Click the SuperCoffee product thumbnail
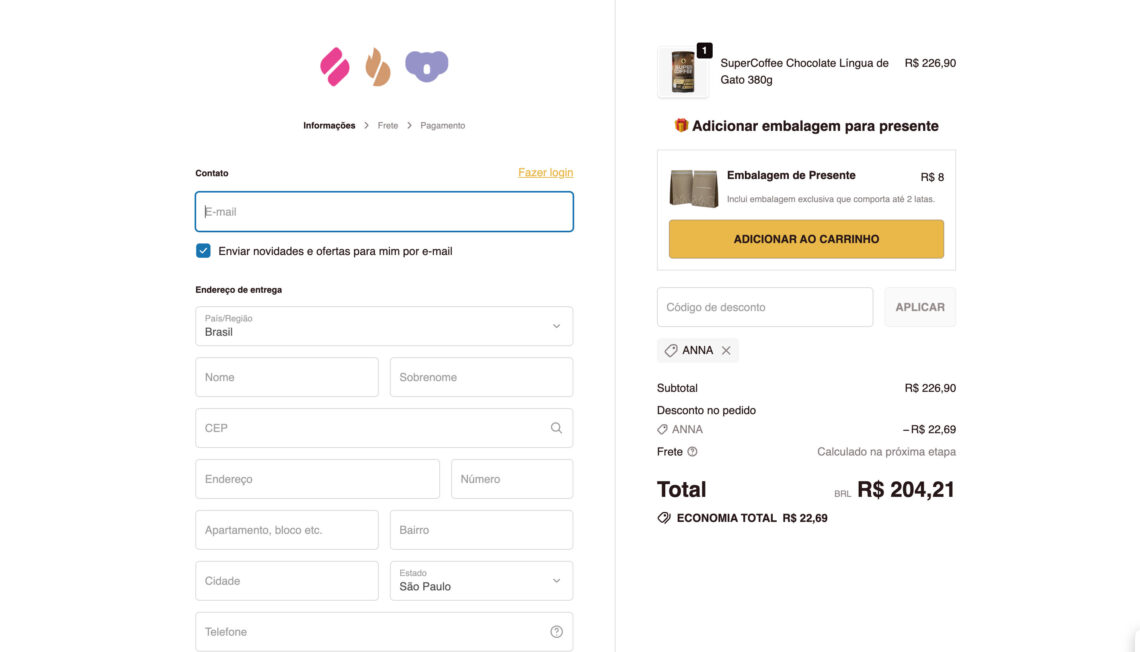 683,72
